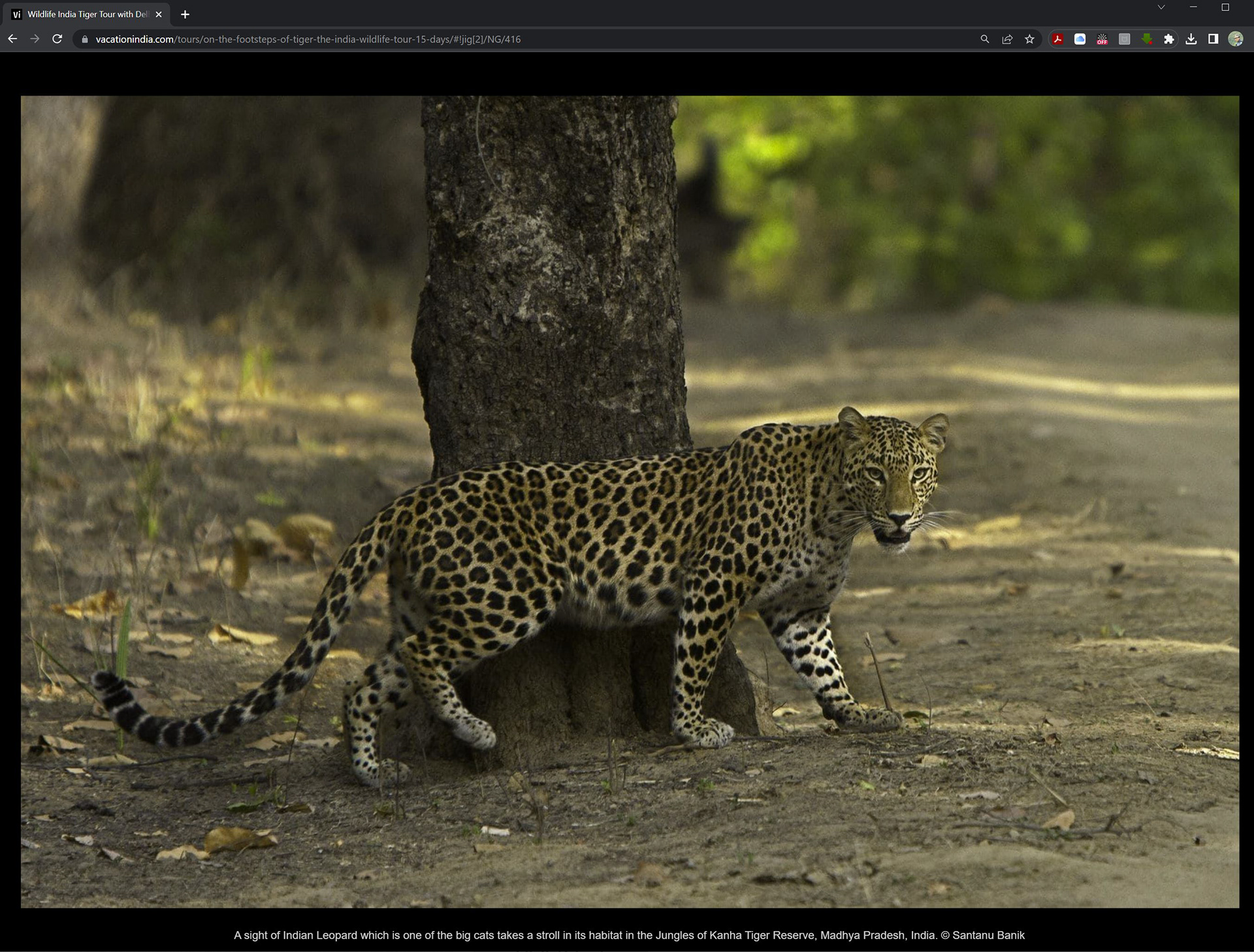View site info via the lock icon
The width and height of the screenshot is (1254, 952).
[84, 39]
